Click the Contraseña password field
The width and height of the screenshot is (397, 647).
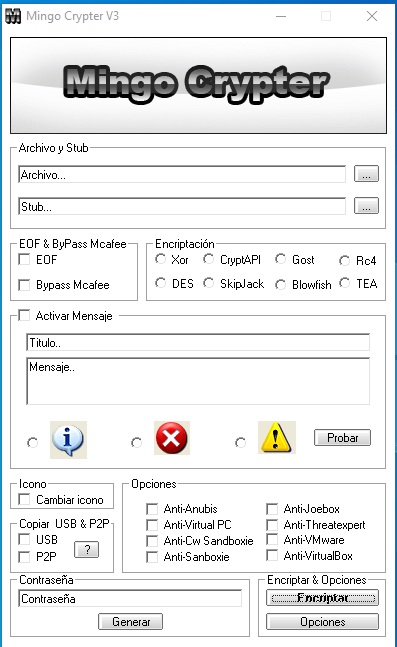tap(130, 598)
